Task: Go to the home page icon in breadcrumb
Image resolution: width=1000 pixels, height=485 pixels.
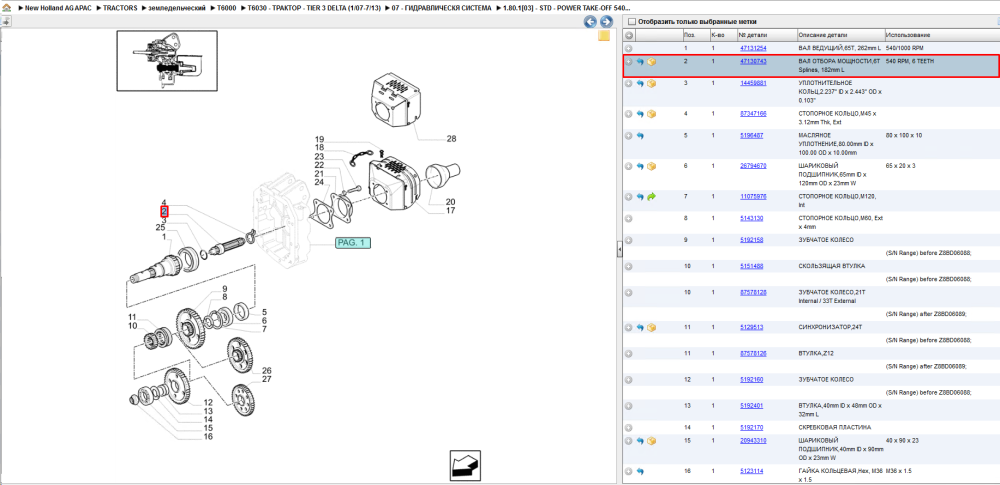Action: (6, 8)
